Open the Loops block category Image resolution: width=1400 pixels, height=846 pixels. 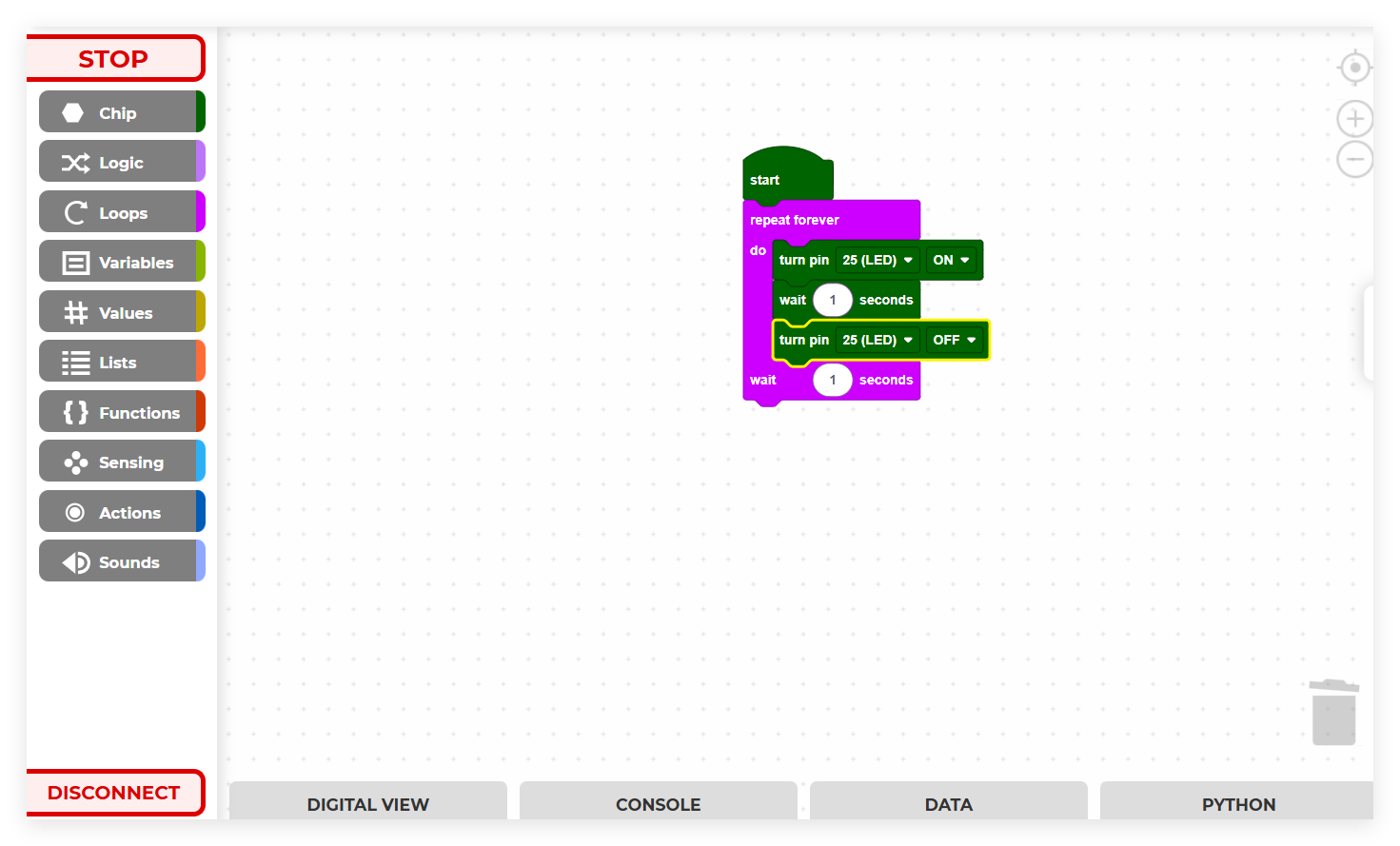point(122,212)
